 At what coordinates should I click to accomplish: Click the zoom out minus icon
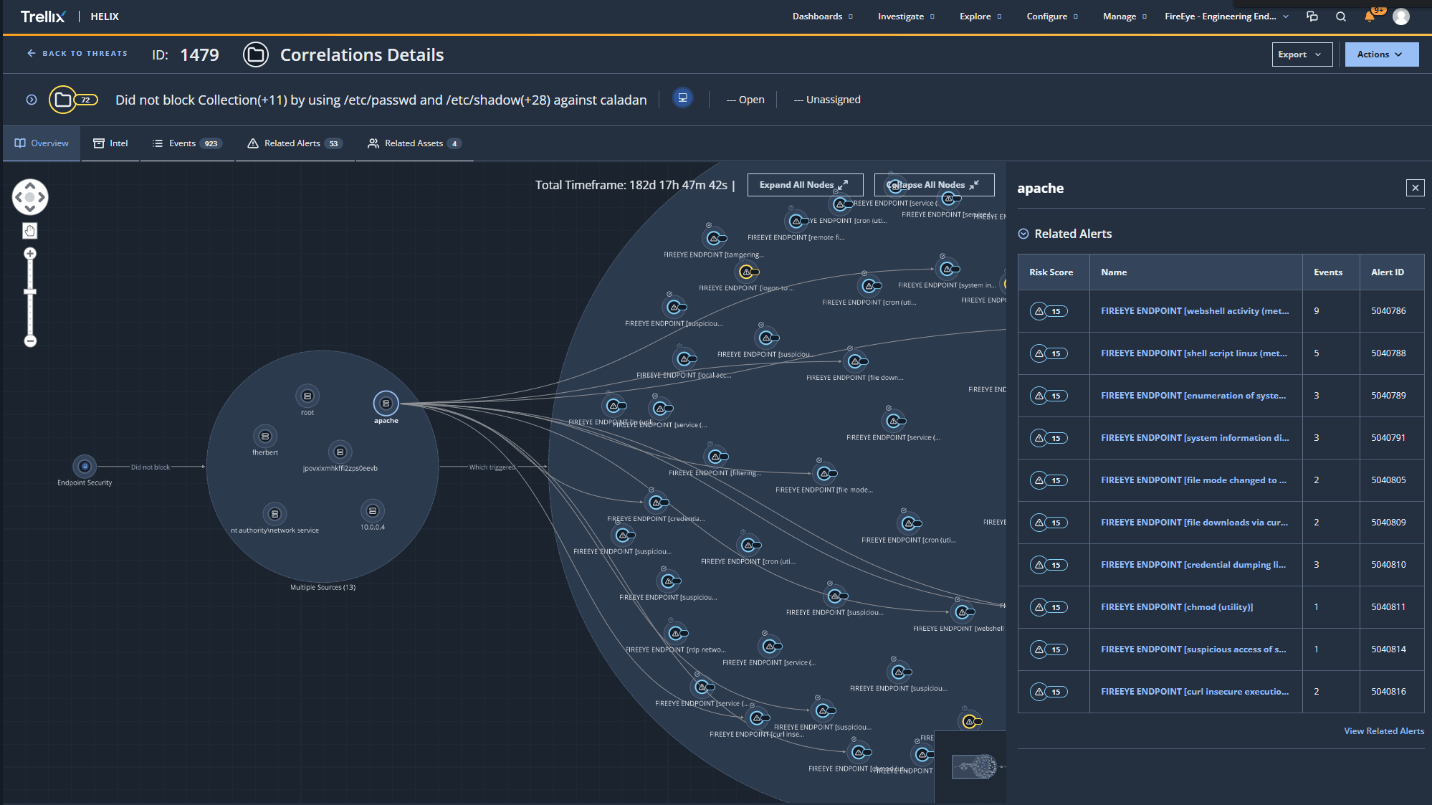30,341
